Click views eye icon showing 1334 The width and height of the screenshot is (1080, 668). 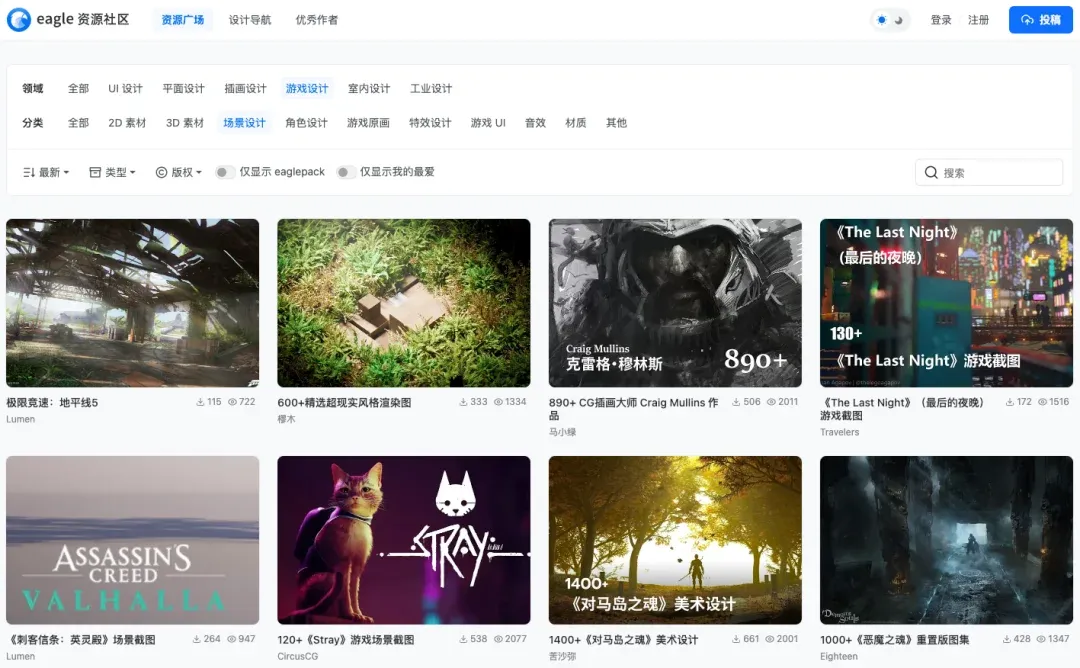[498, 401]
